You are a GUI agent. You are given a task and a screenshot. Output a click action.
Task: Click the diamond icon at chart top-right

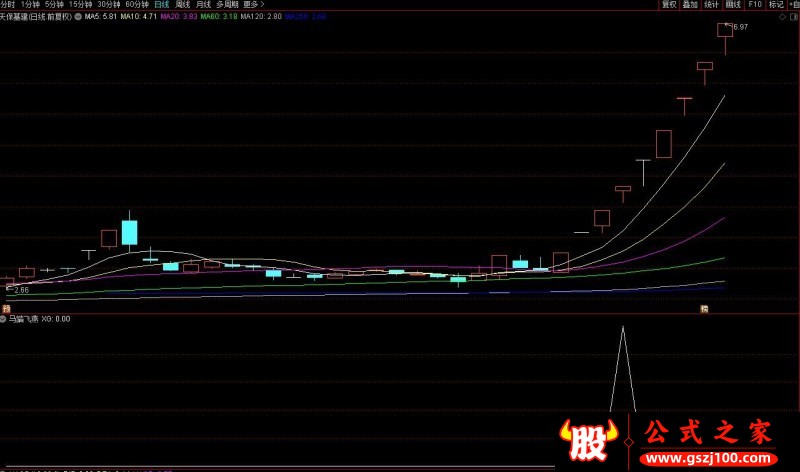(782, 17)
